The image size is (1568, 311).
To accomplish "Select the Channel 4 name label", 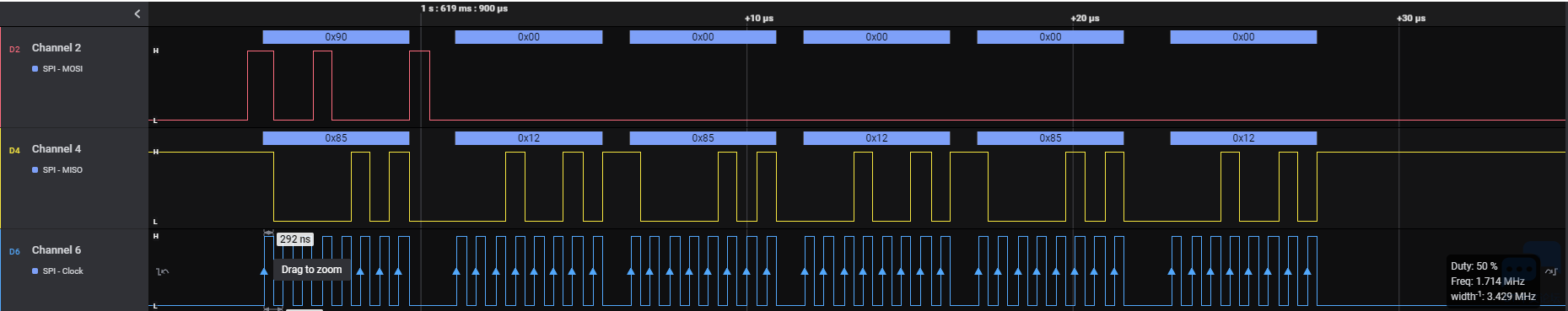I will click(x=57, y=149).
